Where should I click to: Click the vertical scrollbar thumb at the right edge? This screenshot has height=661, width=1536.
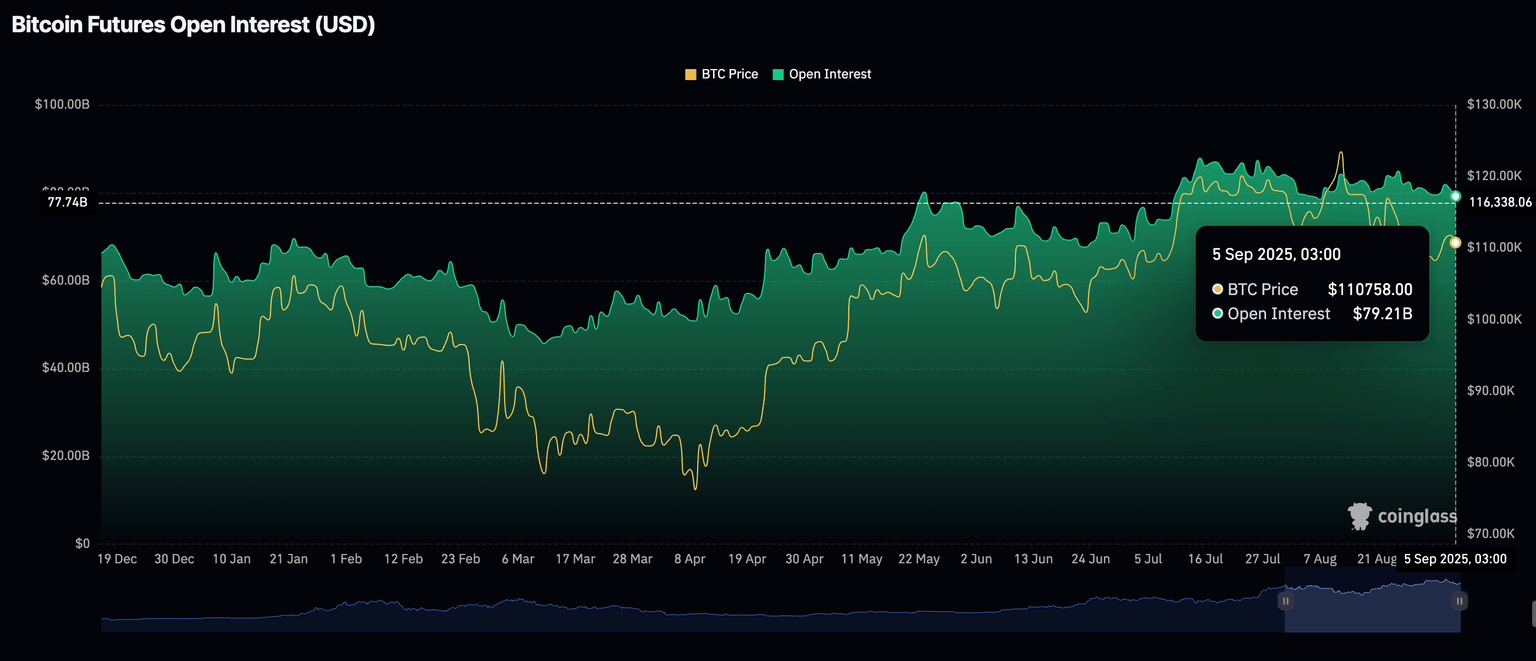1532,612
